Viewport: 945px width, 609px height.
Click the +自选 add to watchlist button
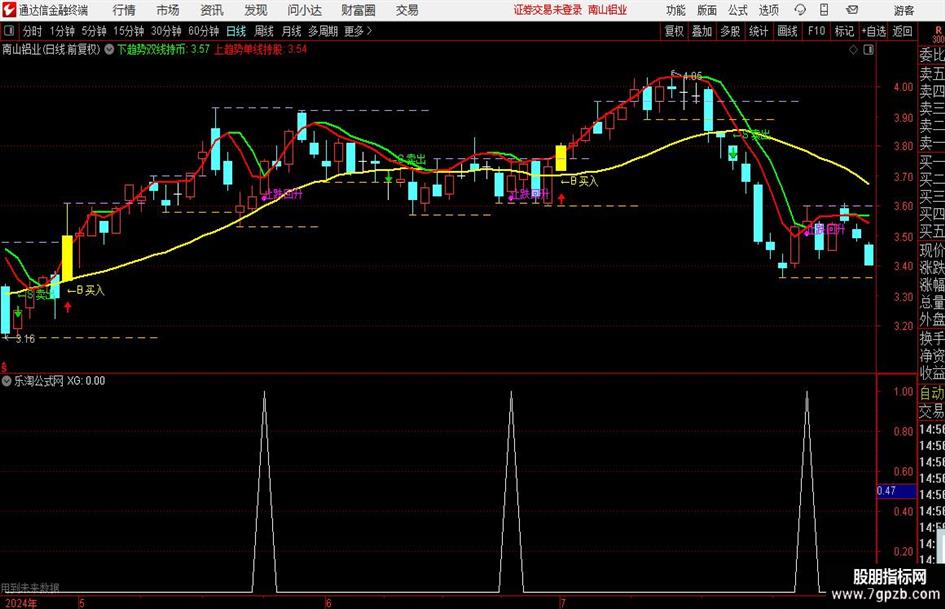(873, 31)
